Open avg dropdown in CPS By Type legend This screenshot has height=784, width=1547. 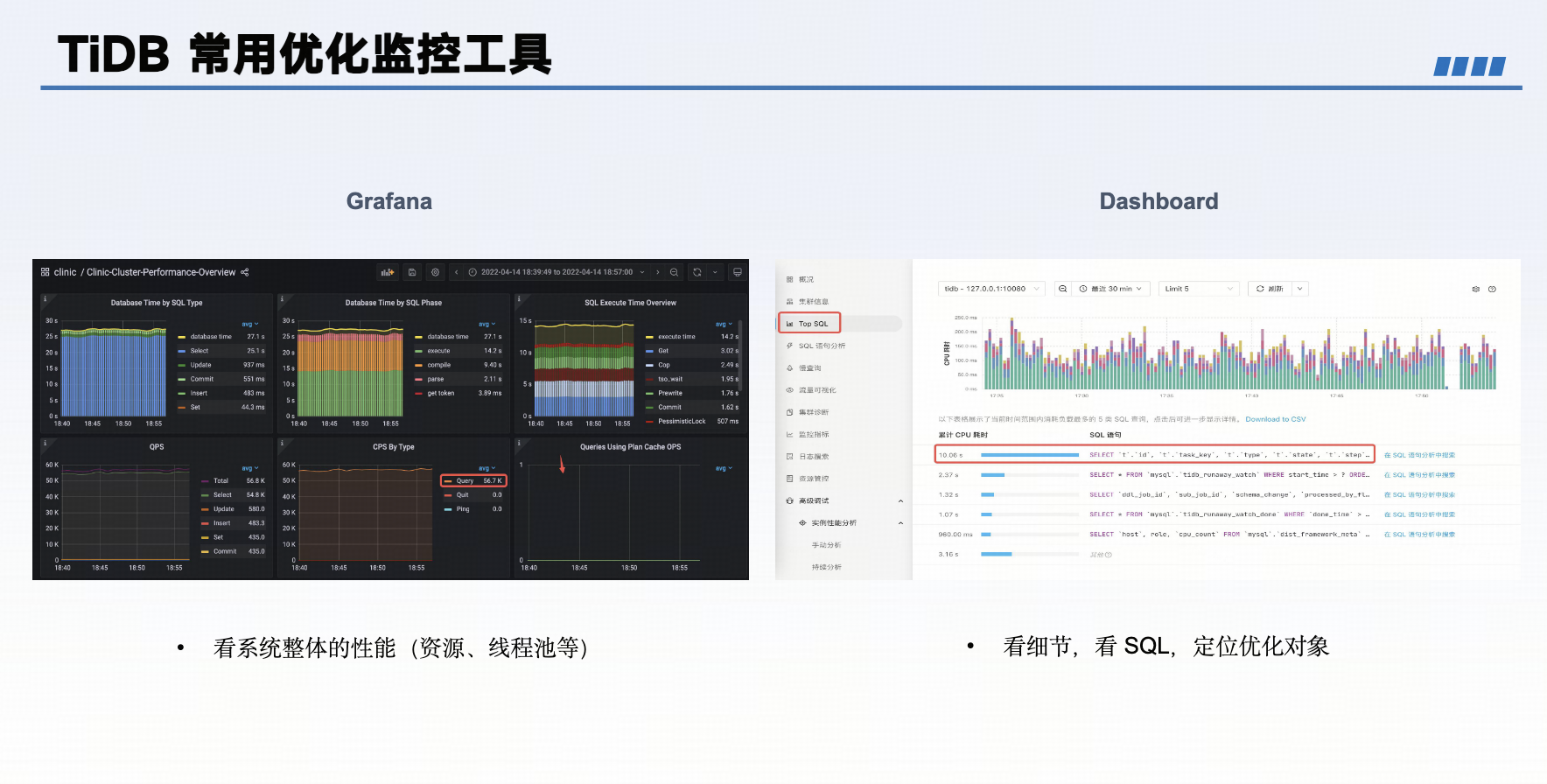pyautogui.click(x=487, y=468)
